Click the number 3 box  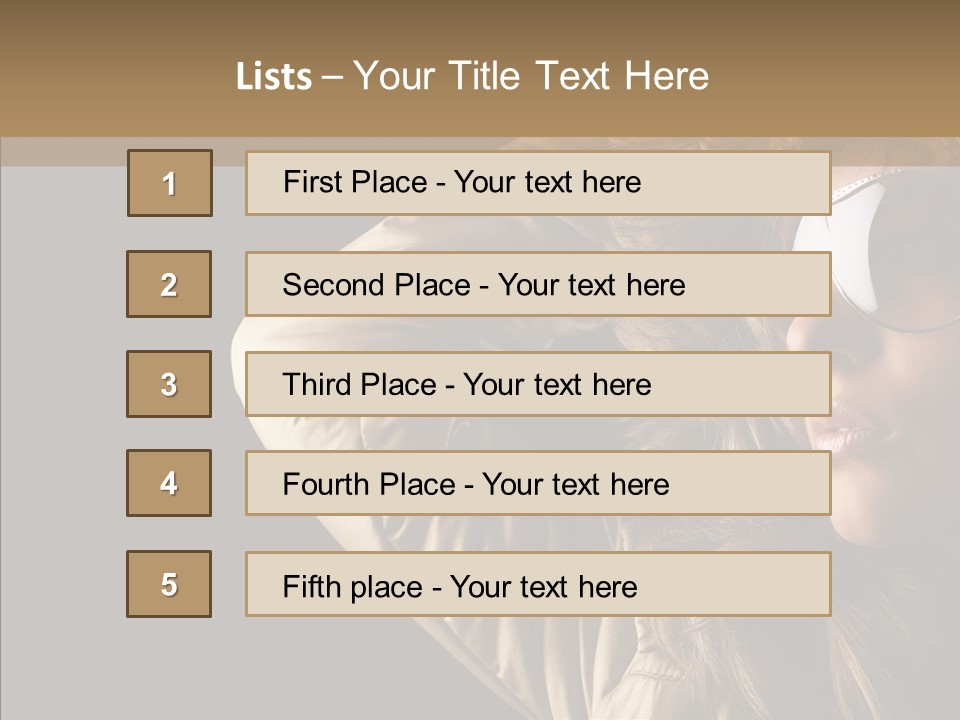169,384
